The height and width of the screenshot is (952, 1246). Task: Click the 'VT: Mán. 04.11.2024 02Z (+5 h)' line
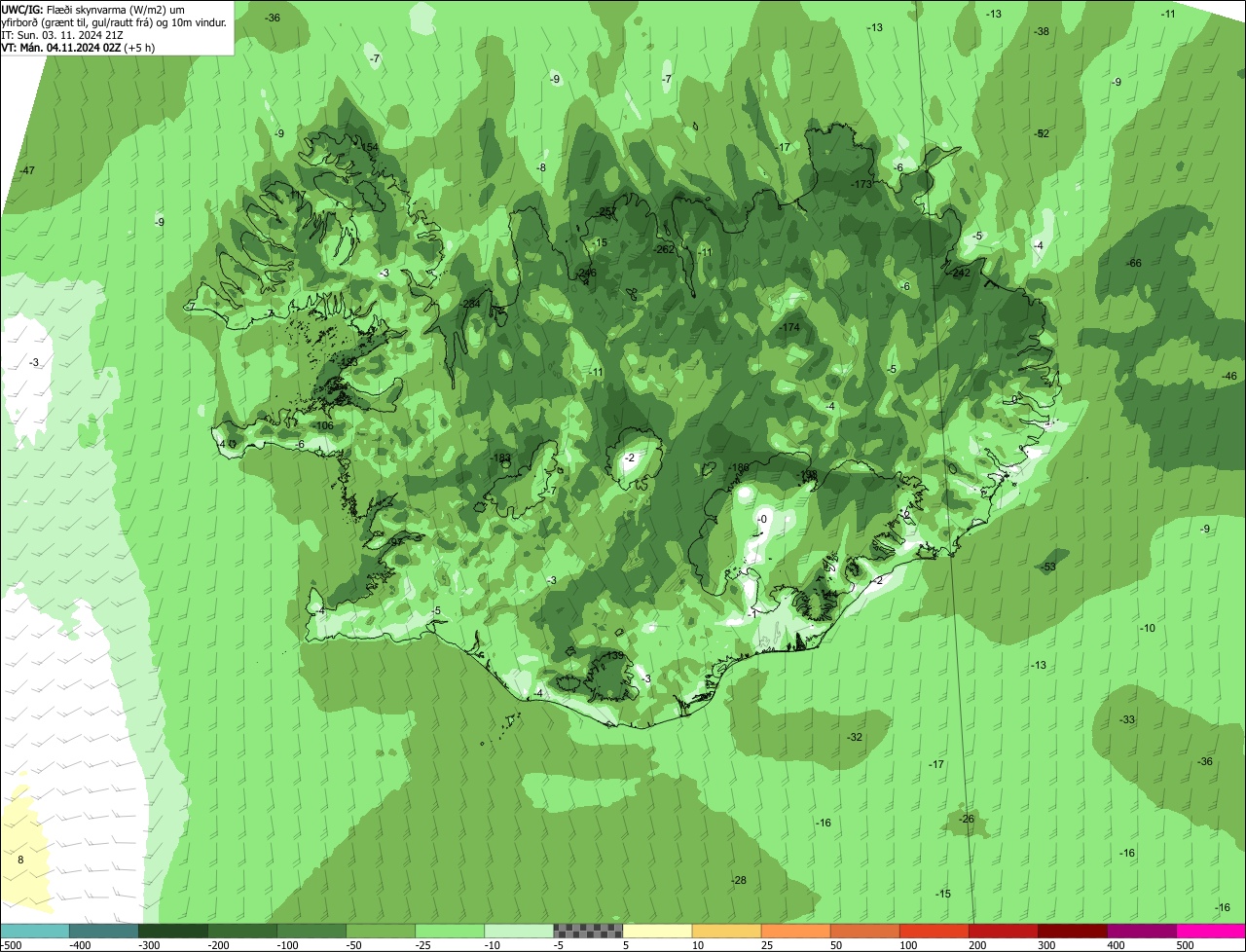pos(79,47)
